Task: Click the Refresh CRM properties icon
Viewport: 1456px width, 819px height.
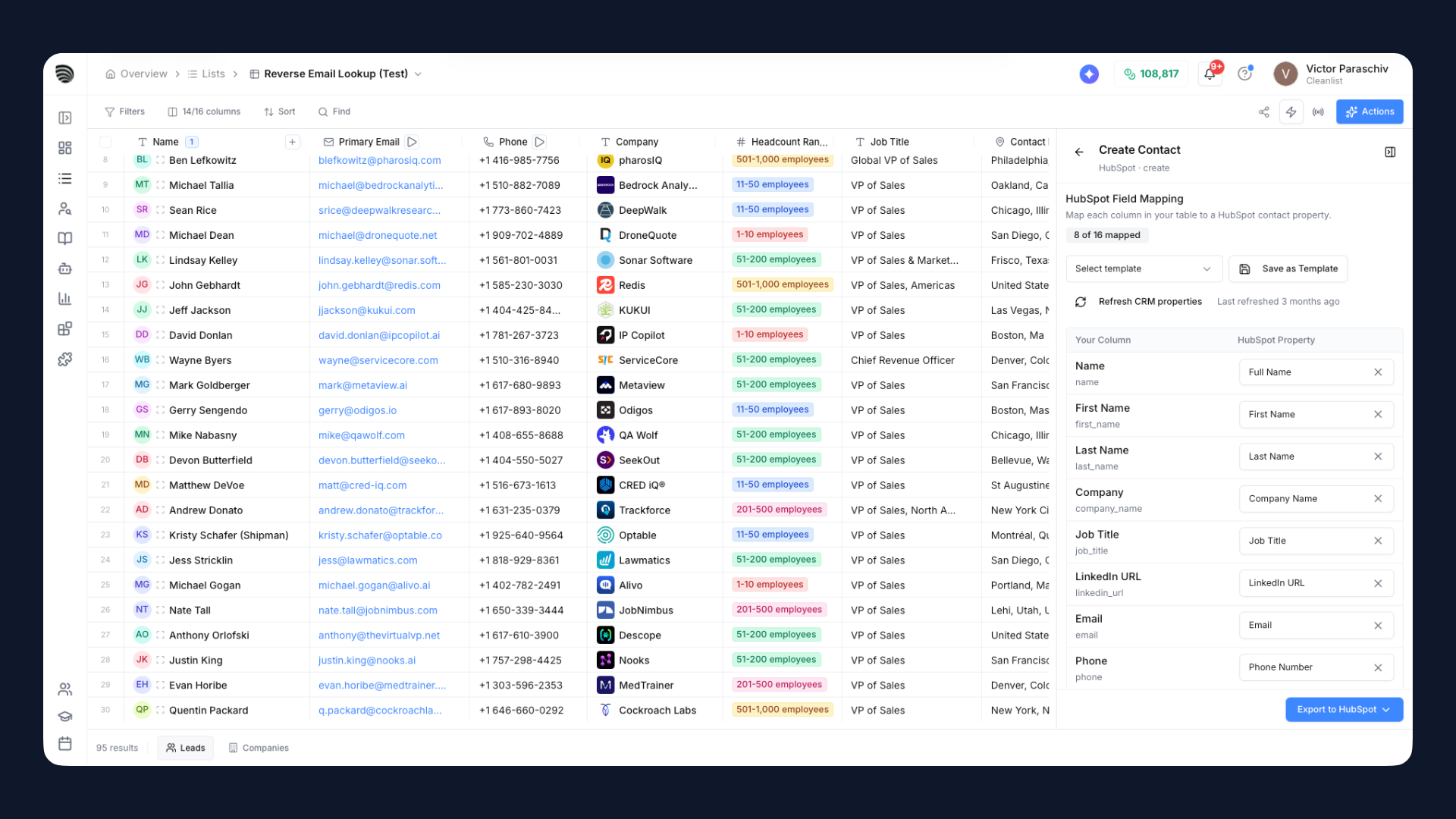Action: [x=1081, y=302]
